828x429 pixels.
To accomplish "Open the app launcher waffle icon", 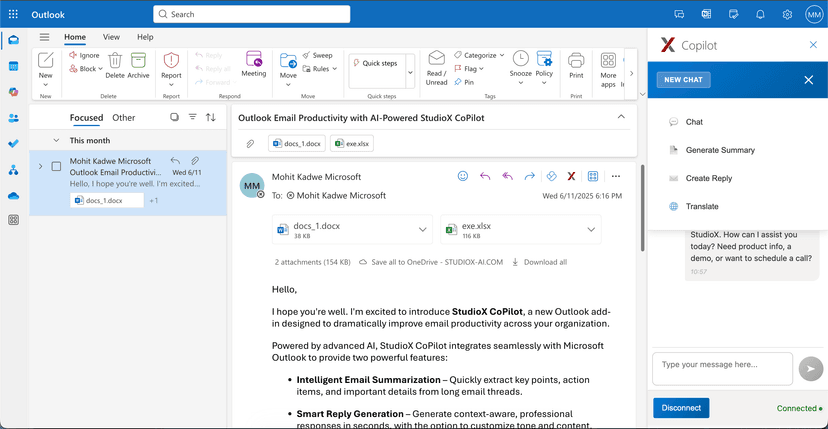I will (13, 14).
